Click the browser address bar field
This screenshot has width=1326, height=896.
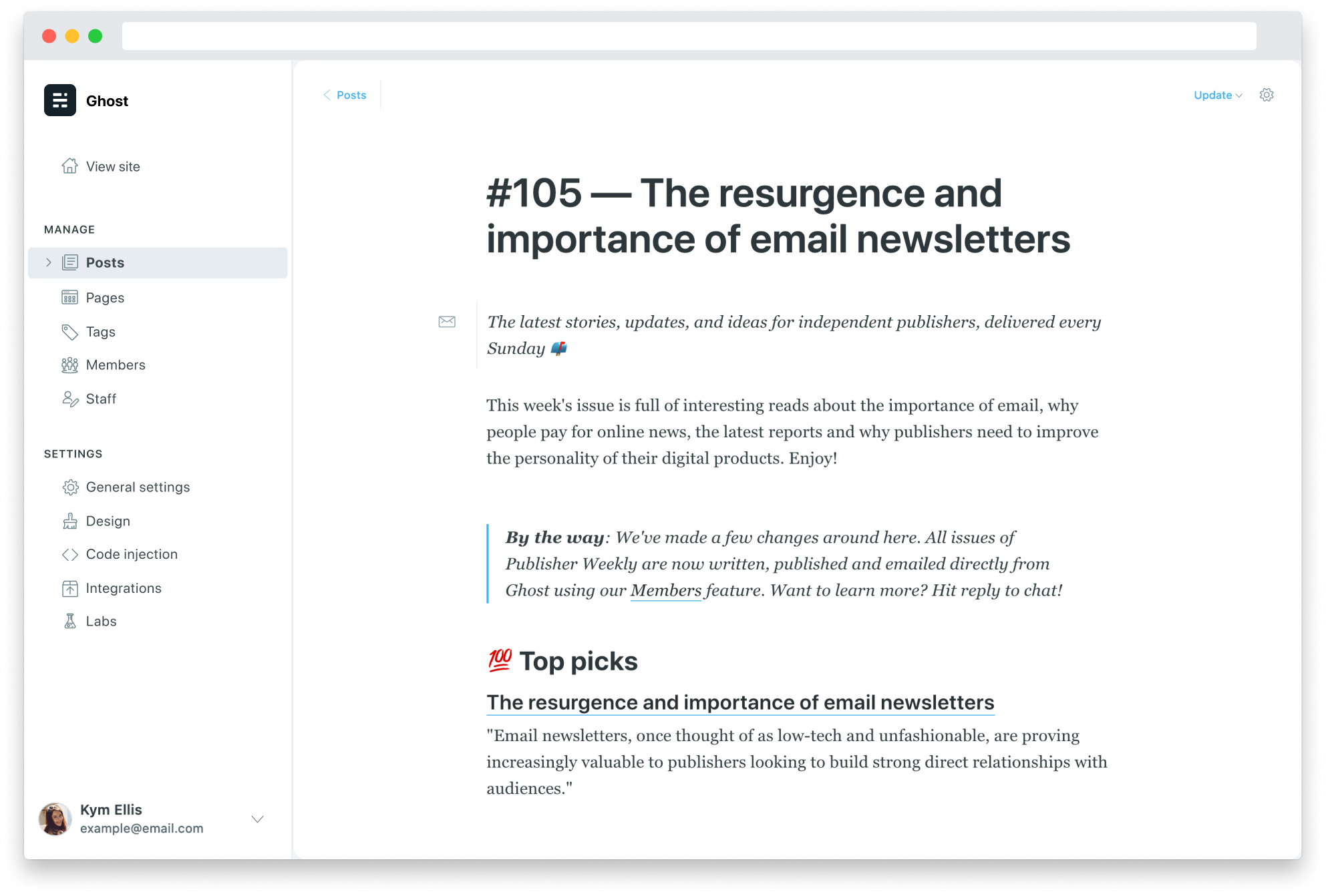688,36
